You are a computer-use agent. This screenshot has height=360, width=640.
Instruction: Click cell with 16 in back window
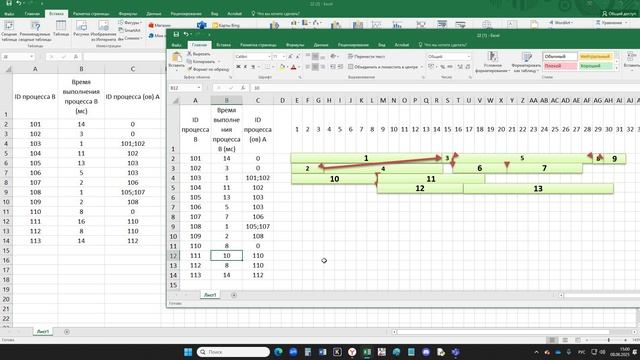click(81, 221)
